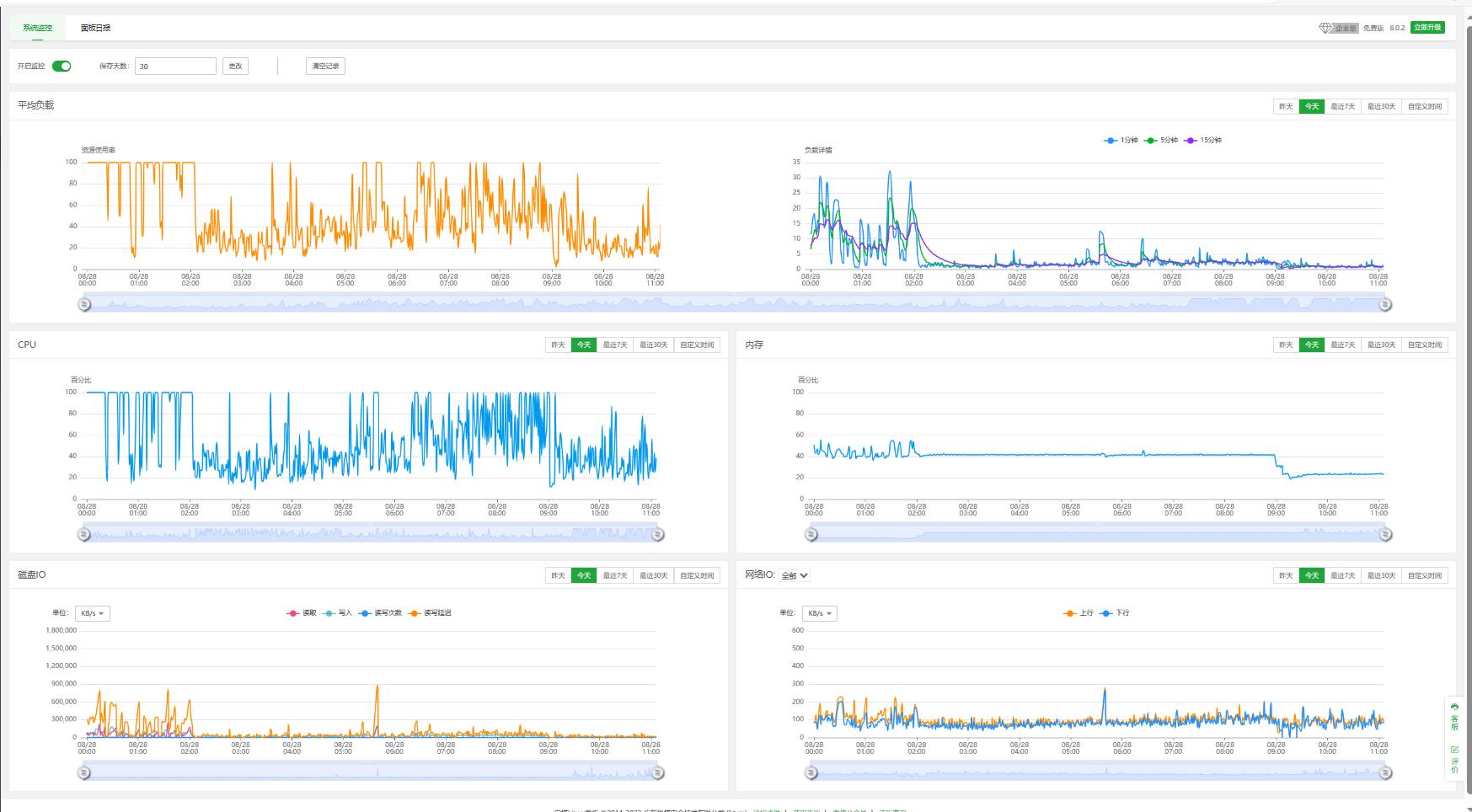Viewport: 1472px width, 812px height.
Task: Select 昨天 range for CPU chart
Action: point(558,345)
